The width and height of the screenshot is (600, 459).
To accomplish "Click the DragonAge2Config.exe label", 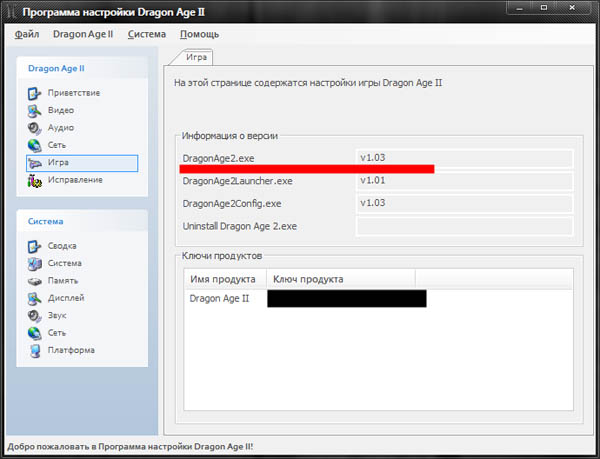I will tap(232, 203).
